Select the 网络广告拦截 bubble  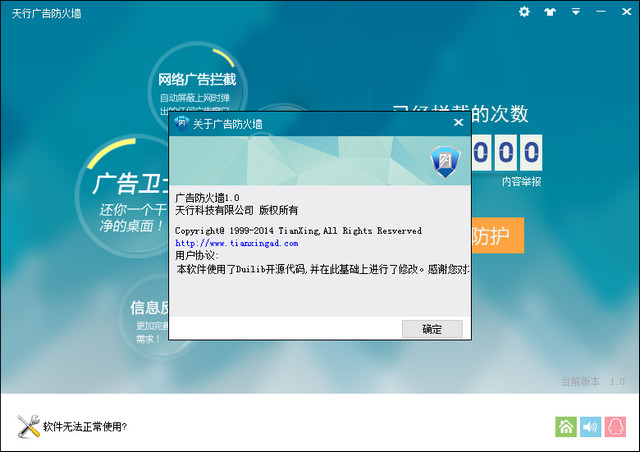click(196, 80)
